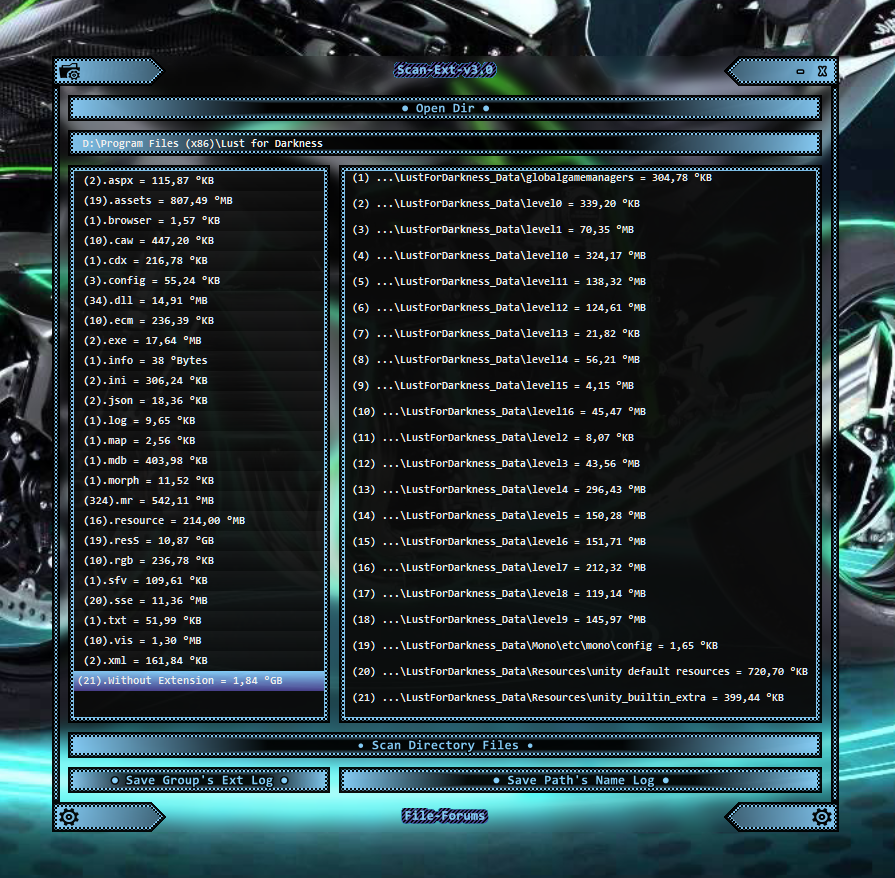The width and height of the screenshot is (895, 878).
Task: Click Save Path's Name Log button
Action: pos(580,780)
